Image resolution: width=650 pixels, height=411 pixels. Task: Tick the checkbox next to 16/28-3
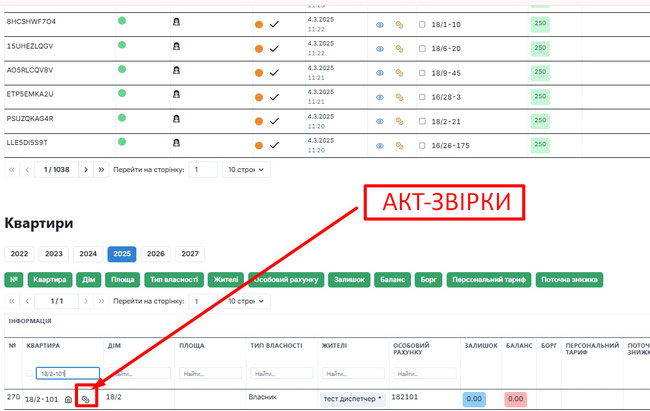click(x=422, y=97)
